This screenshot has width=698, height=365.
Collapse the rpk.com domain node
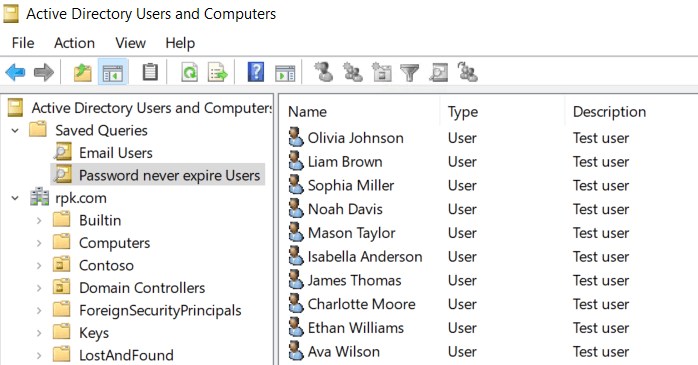pos(15,198)
